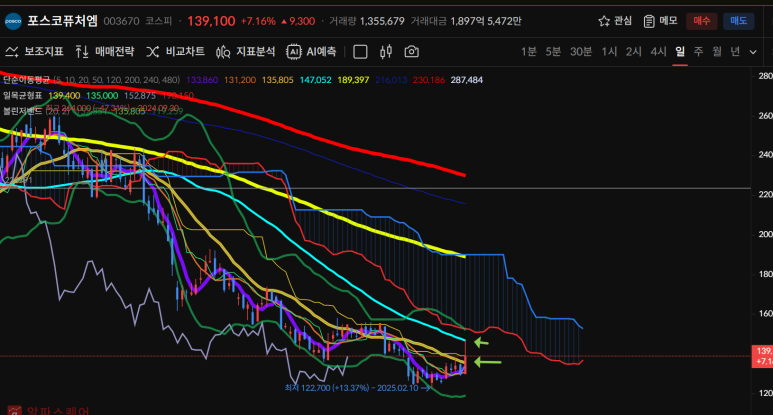This screenshot has width=773, height=415.
Task: Click the 180 level on price axis
Action: click(766, 274)
